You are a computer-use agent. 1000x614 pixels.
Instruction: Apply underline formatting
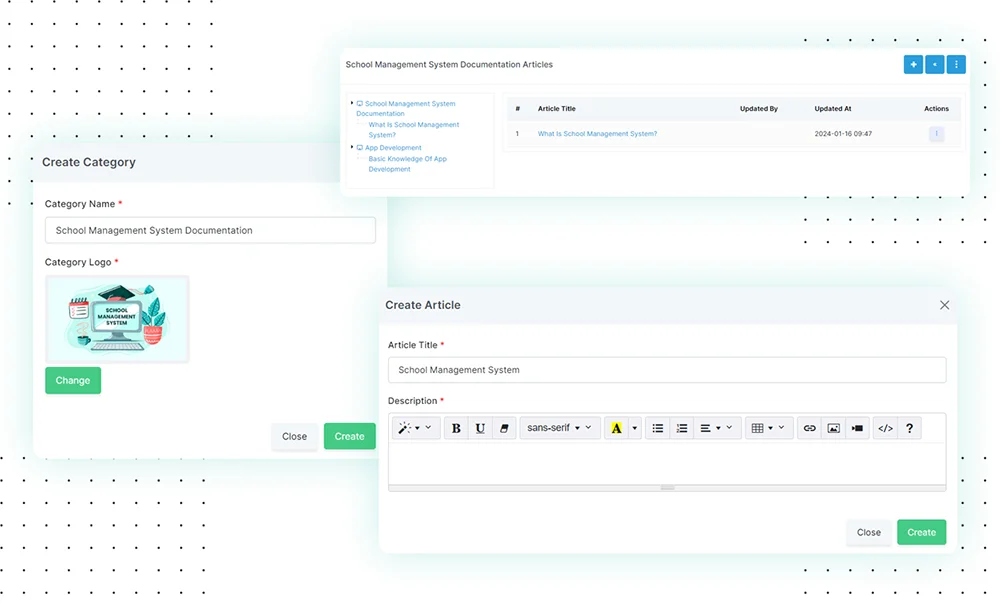480,428
